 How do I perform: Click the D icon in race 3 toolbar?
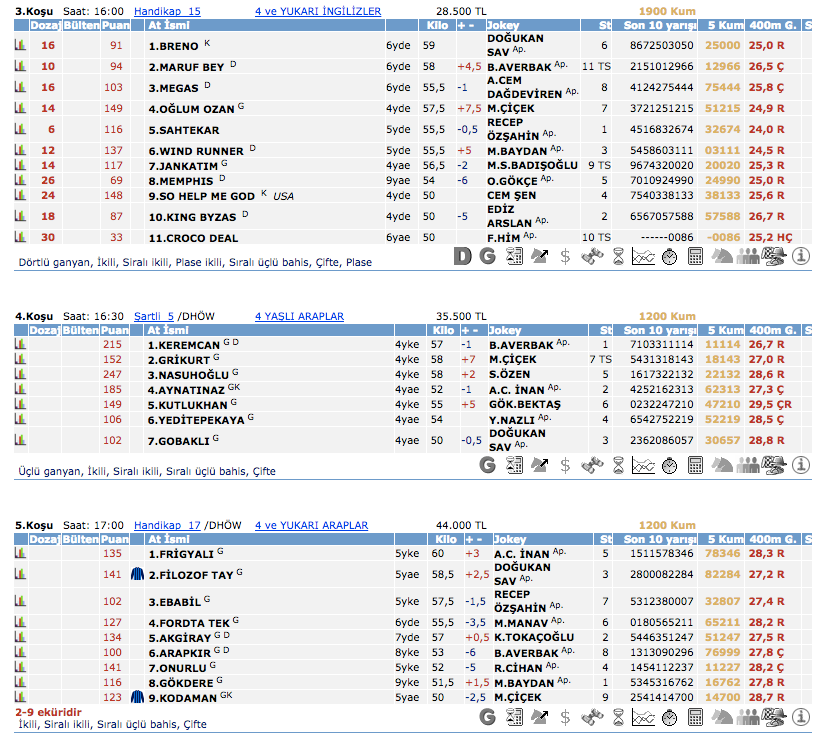462,256
